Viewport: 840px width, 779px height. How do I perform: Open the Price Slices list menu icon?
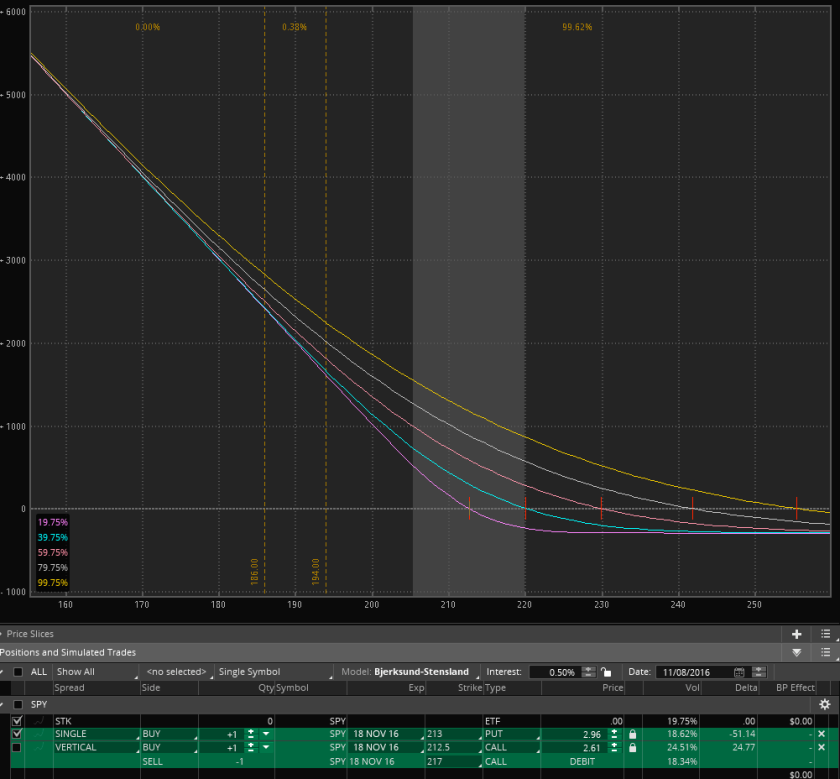[825, 634]
